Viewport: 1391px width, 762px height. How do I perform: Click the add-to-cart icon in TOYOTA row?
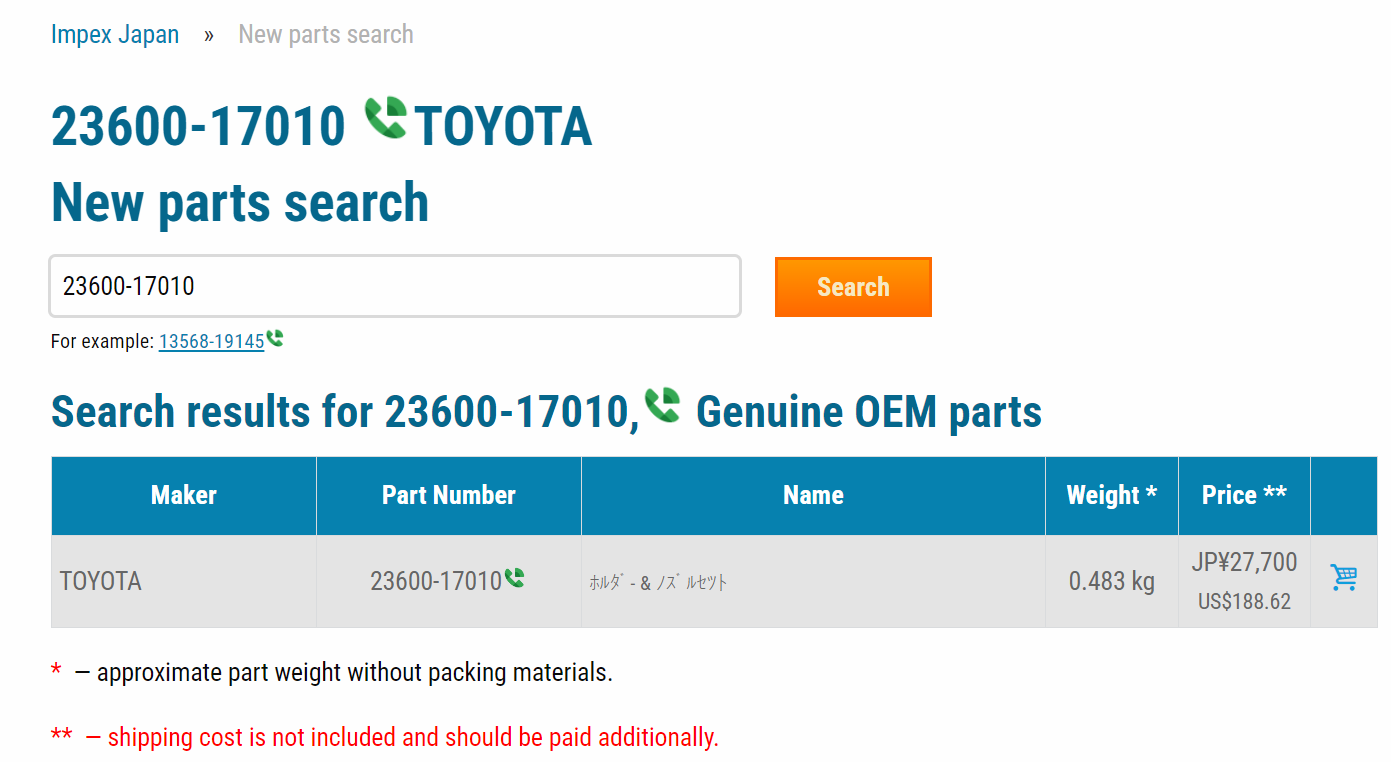coord(1343,577)
